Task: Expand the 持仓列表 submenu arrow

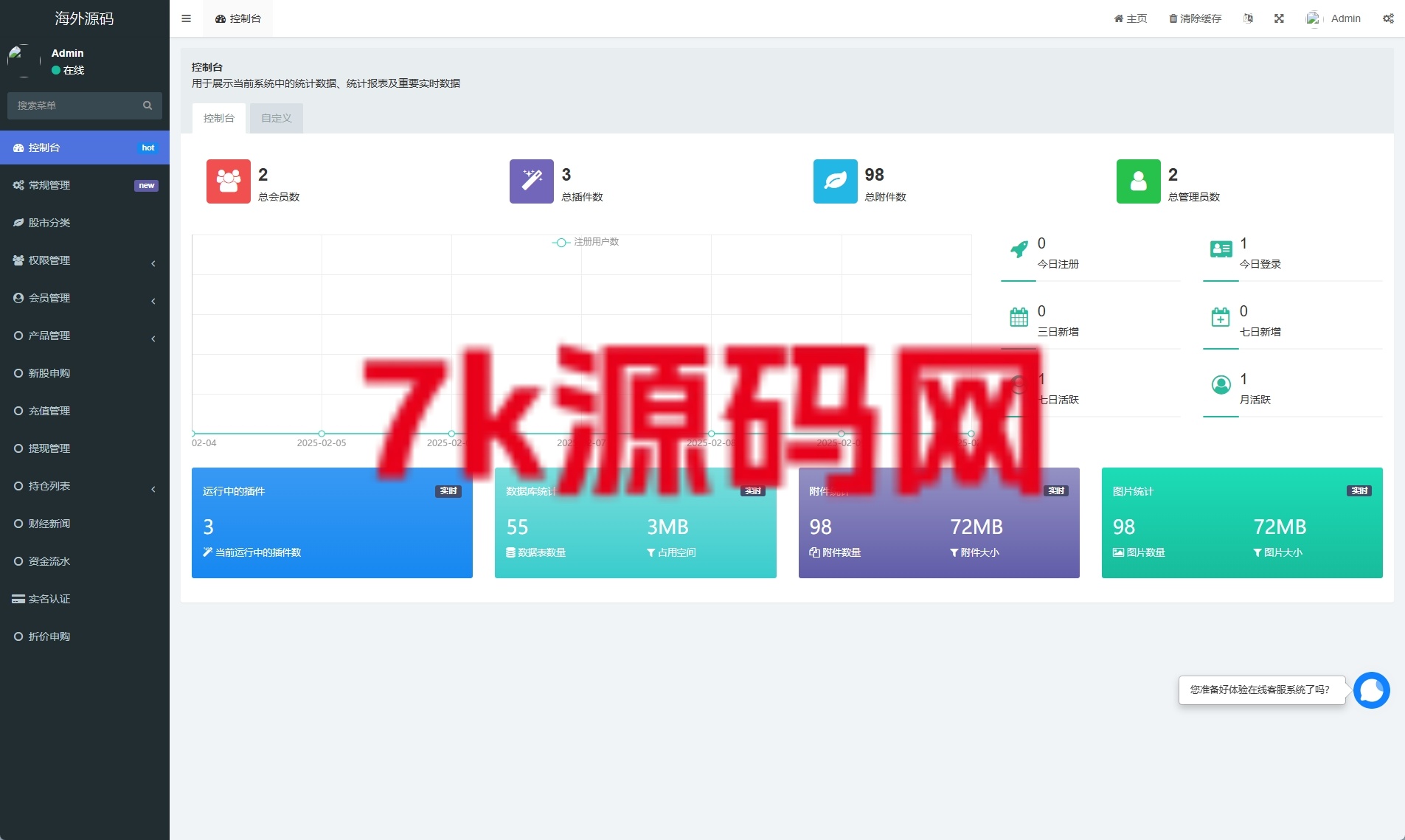Action: pos(153,489)
